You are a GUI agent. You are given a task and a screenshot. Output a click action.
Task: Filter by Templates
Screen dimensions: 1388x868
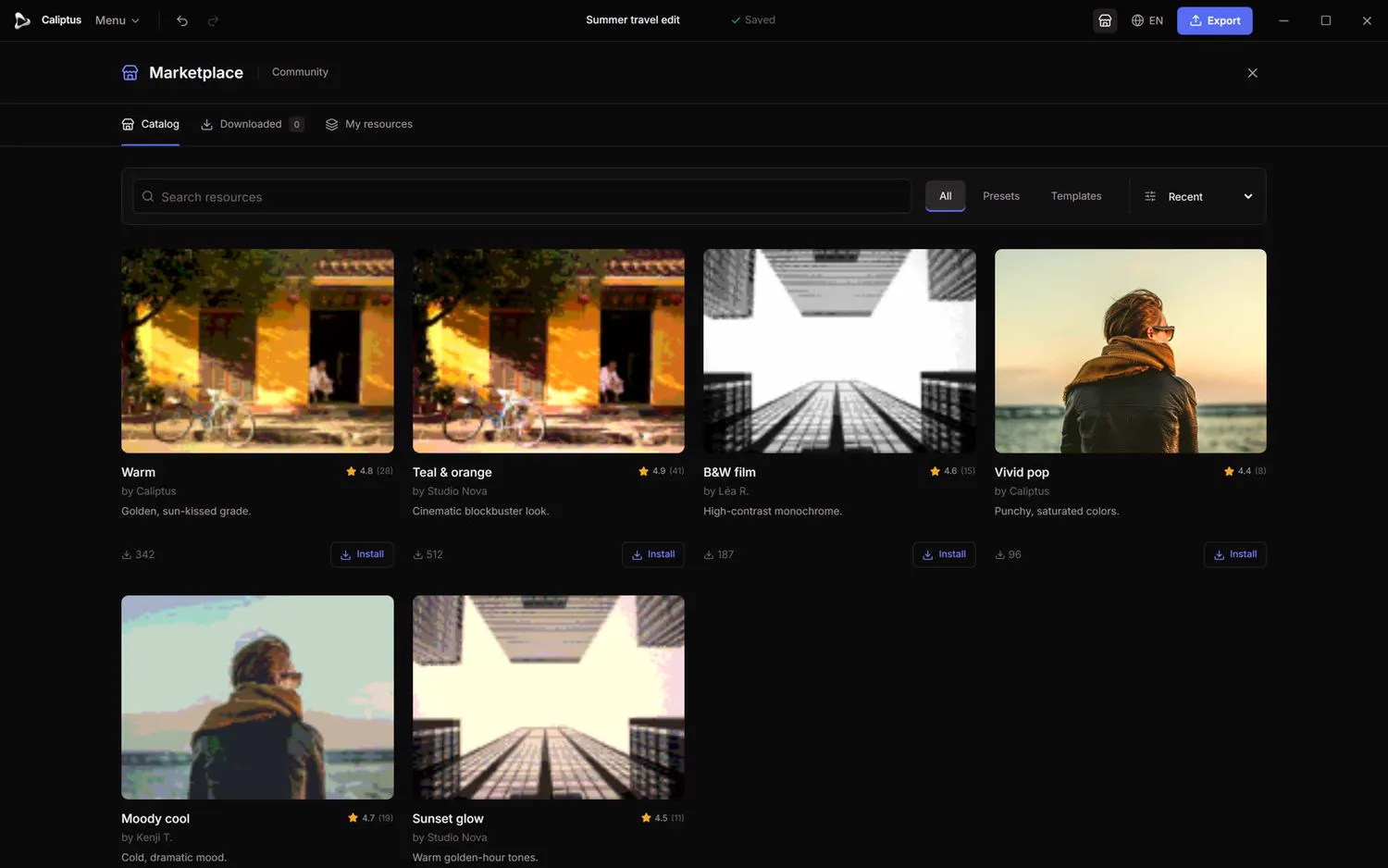(x=1076, y=196)
